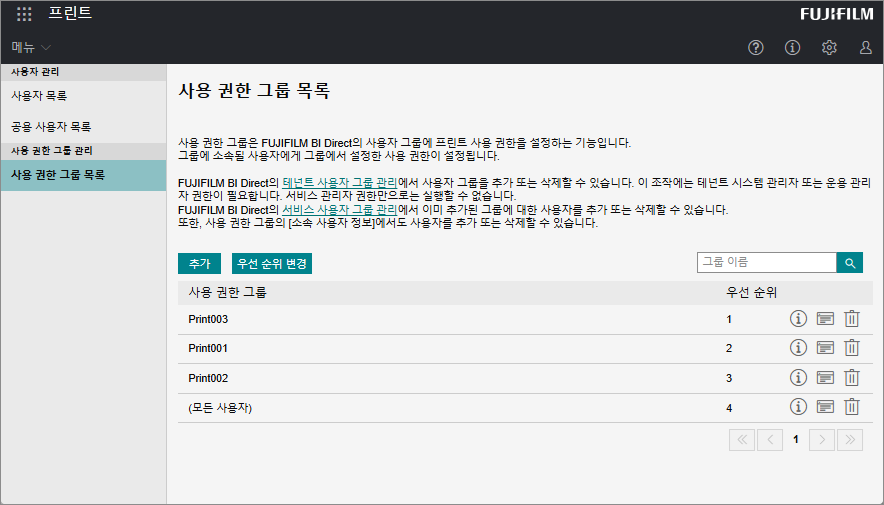Expand the 메뉴 dropdown
The image size is (884, 505).
coord(32,47)
